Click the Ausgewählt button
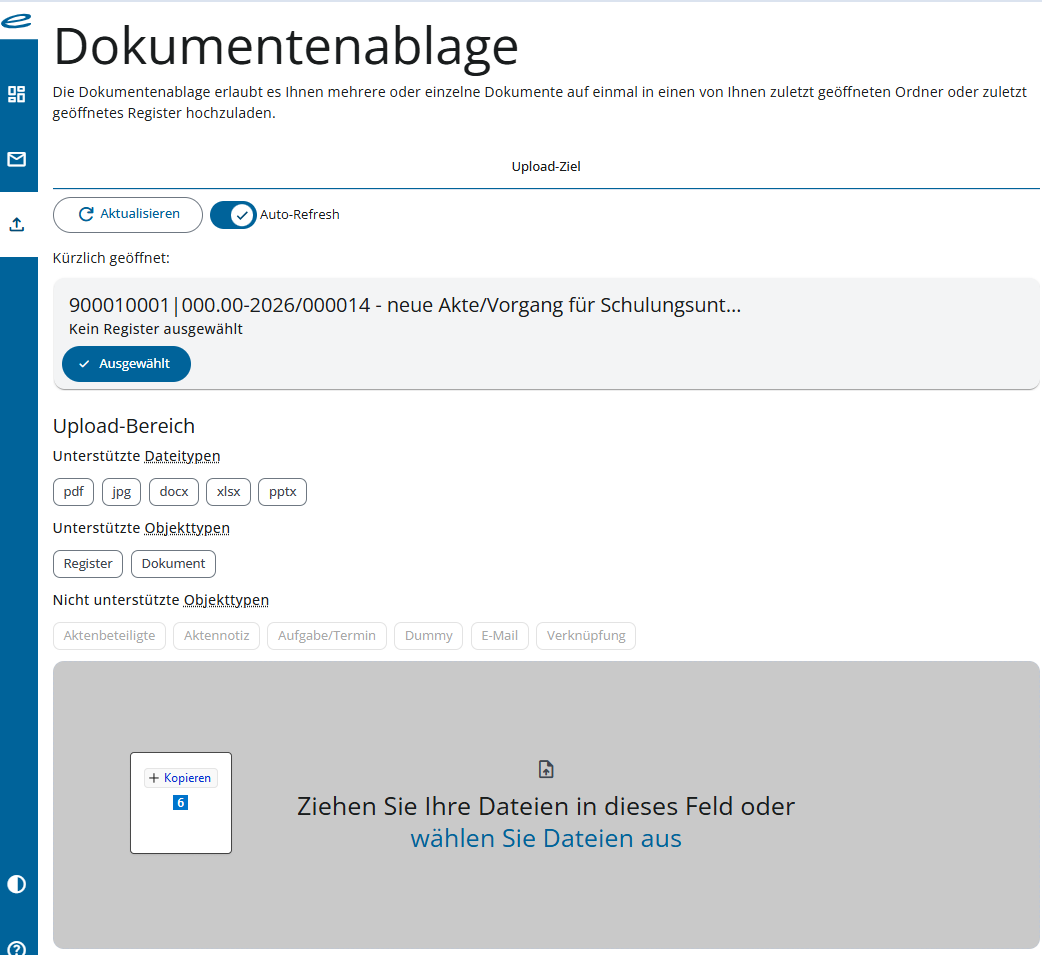This screenshot has width=1042, height=955. pos(126,364)
